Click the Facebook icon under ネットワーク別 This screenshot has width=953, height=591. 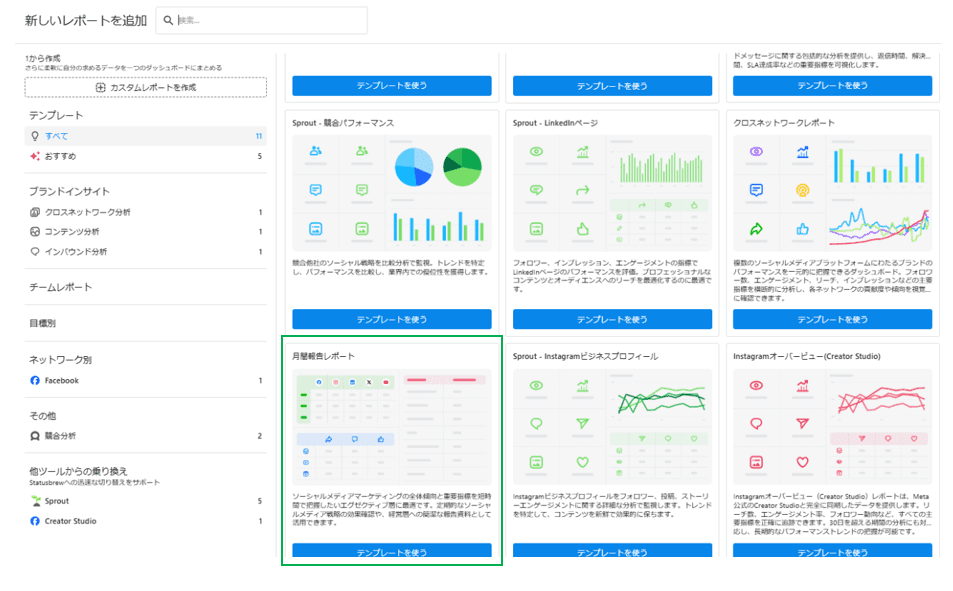[35, 381]
